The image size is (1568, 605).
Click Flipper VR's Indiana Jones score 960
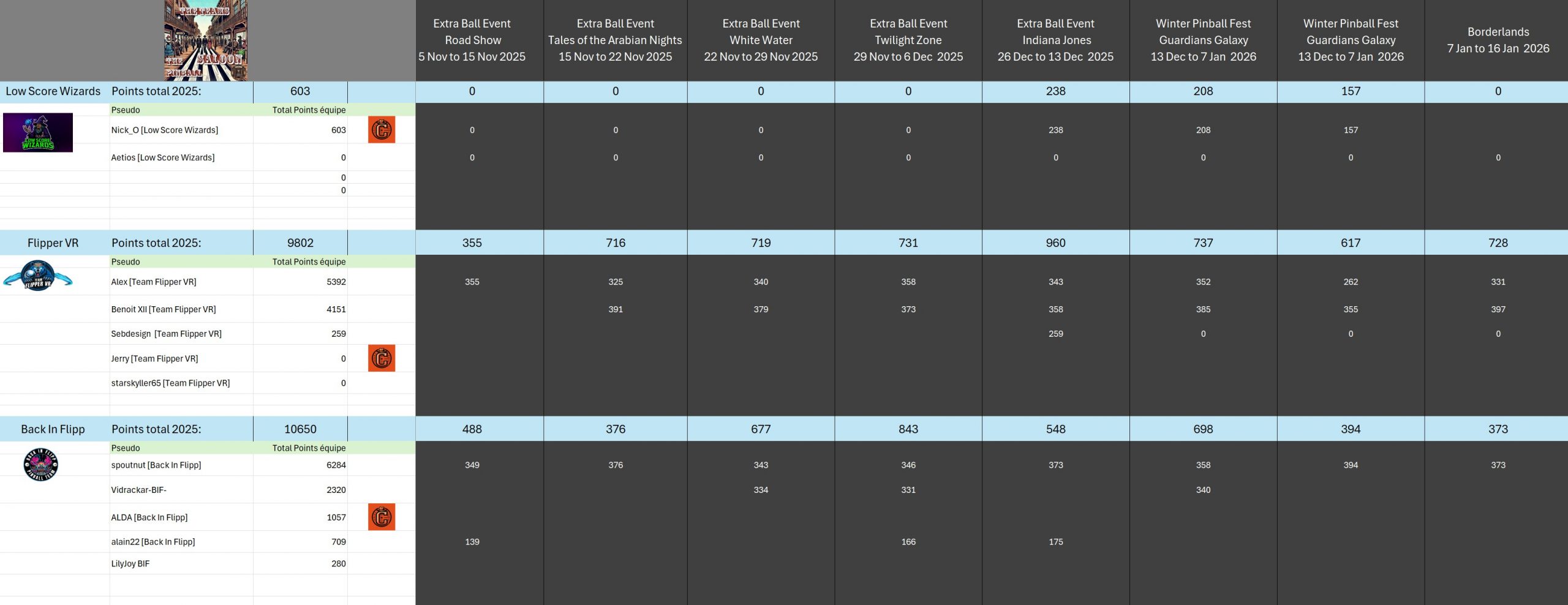[1055, 242]
